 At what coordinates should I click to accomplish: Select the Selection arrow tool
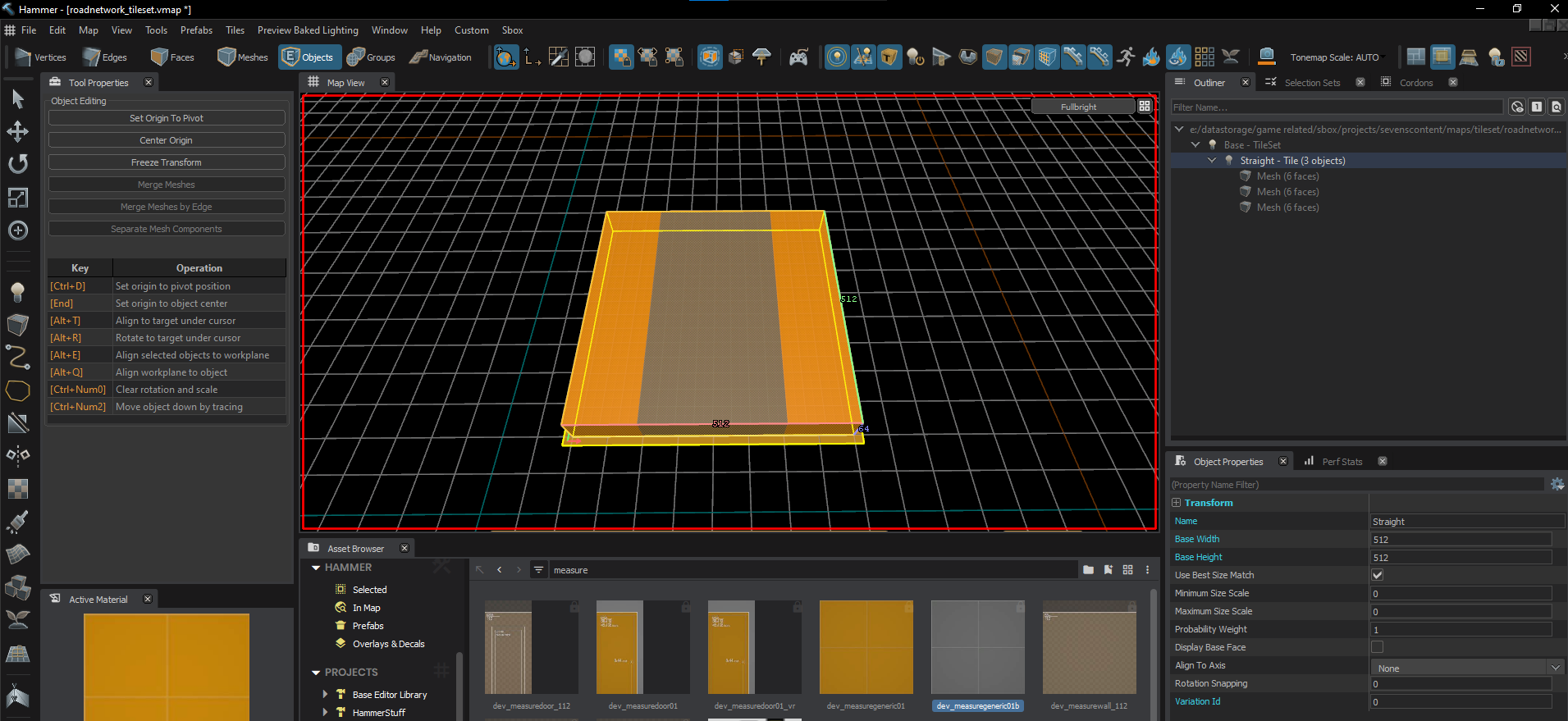[17, 99]
